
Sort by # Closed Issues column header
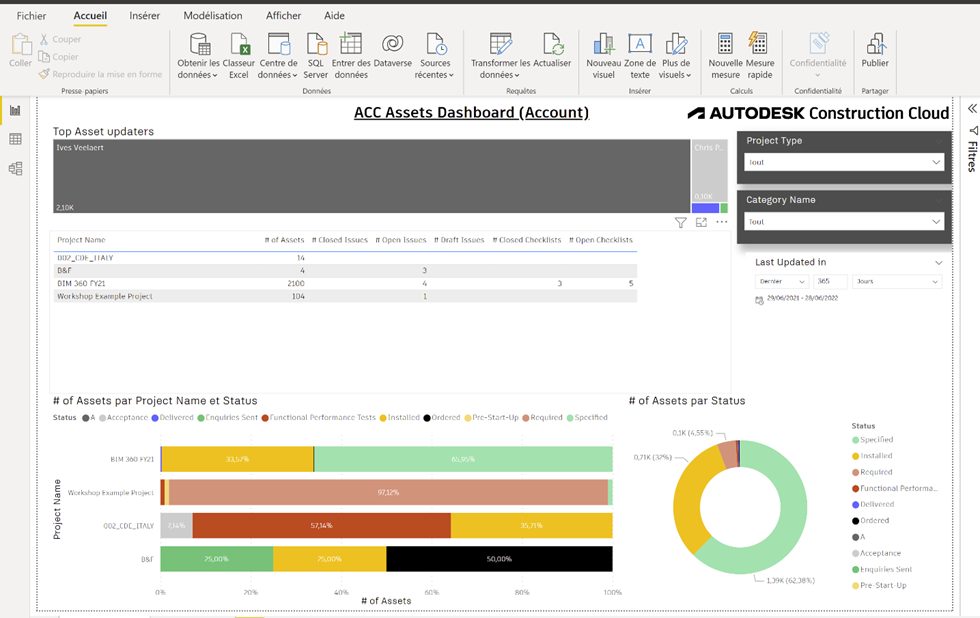(x=339, y=240)
